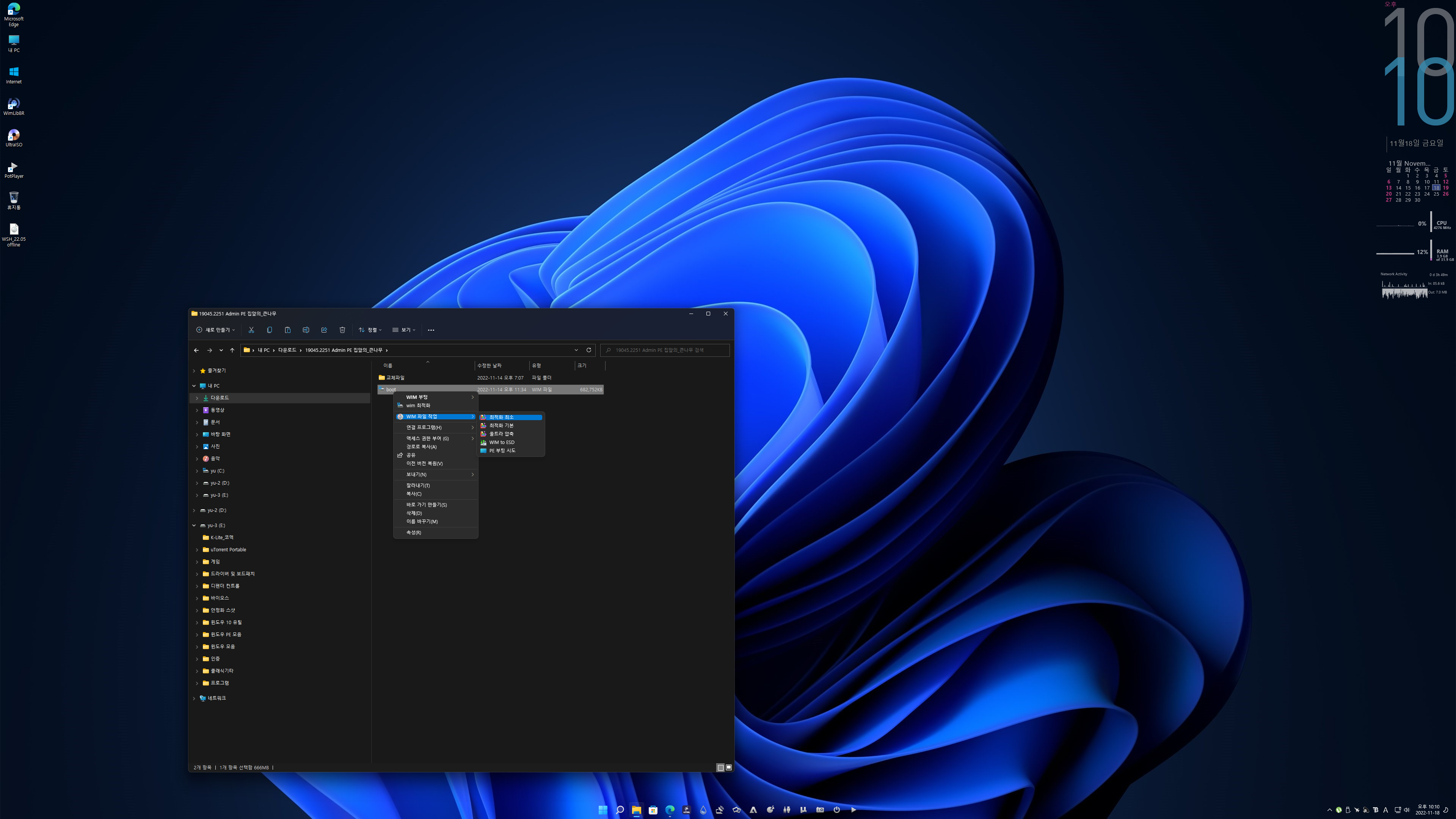The width and height of the screenshot is (1456, 819).
Task: Switch to details view layout icon
Action: point(720,767)
